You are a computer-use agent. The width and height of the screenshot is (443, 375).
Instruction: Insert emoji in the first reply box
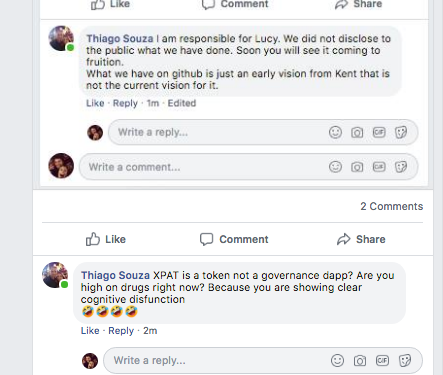click(x=335, y=132)
